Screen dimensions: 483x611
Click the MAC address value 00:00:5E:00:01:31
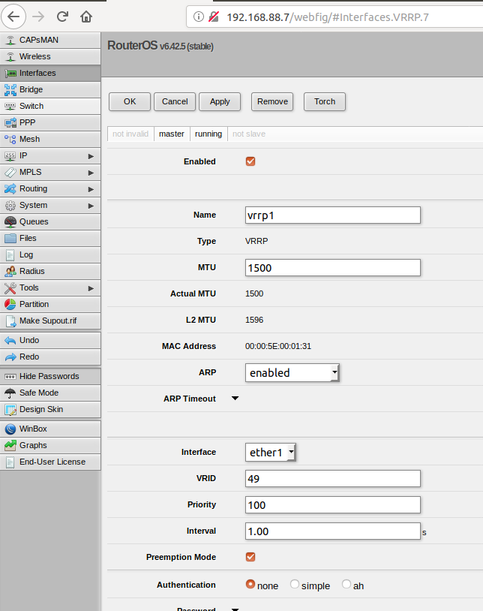[278, 346]
